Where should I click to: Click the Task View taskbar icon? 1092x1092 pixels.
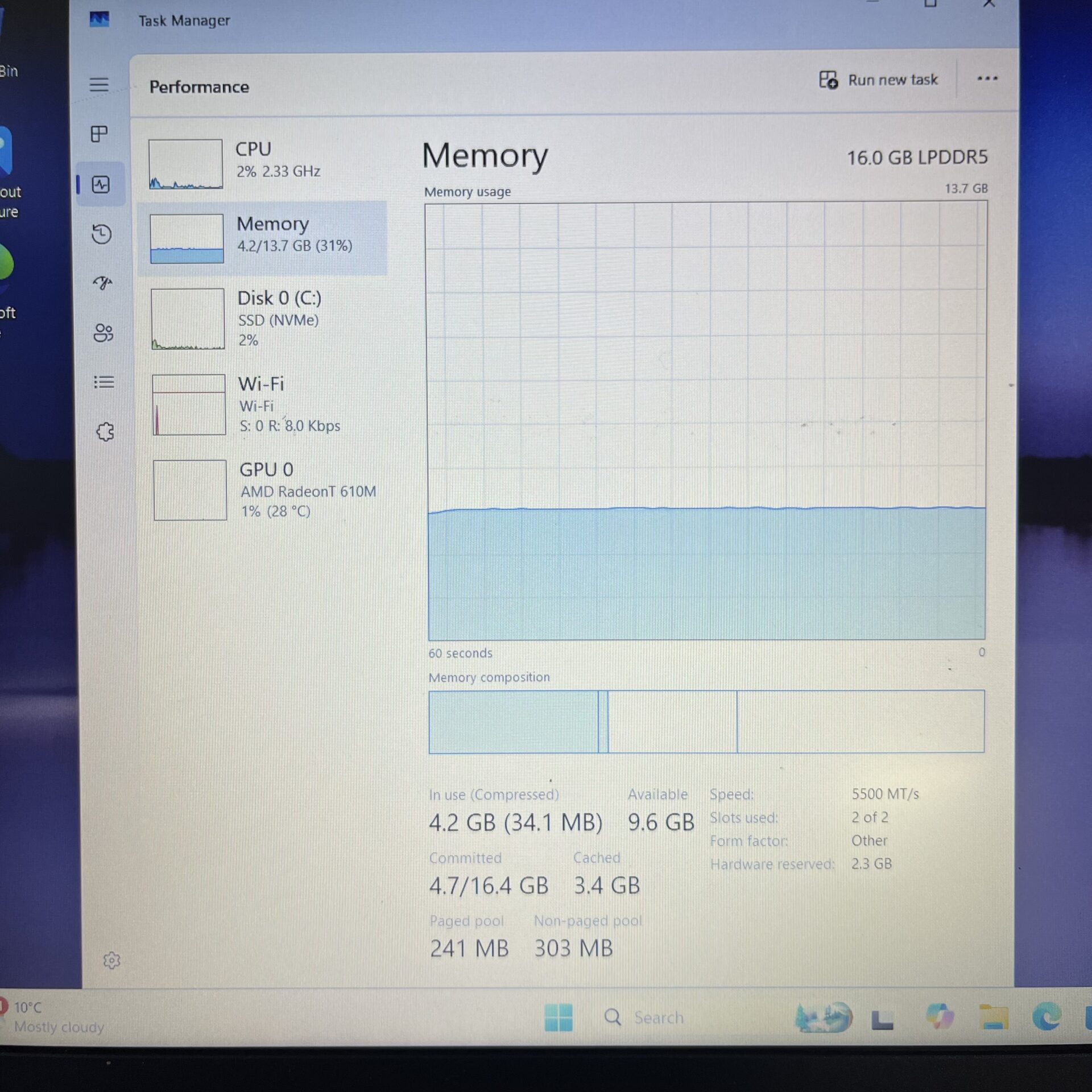882,1020
